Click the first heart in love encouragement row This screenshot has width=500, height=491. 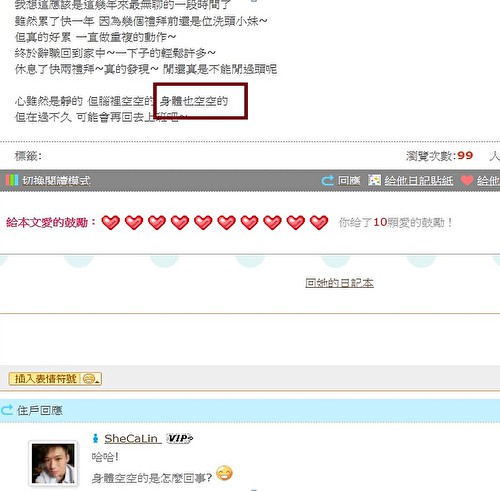pyautogui.click(x=111, y=222)
